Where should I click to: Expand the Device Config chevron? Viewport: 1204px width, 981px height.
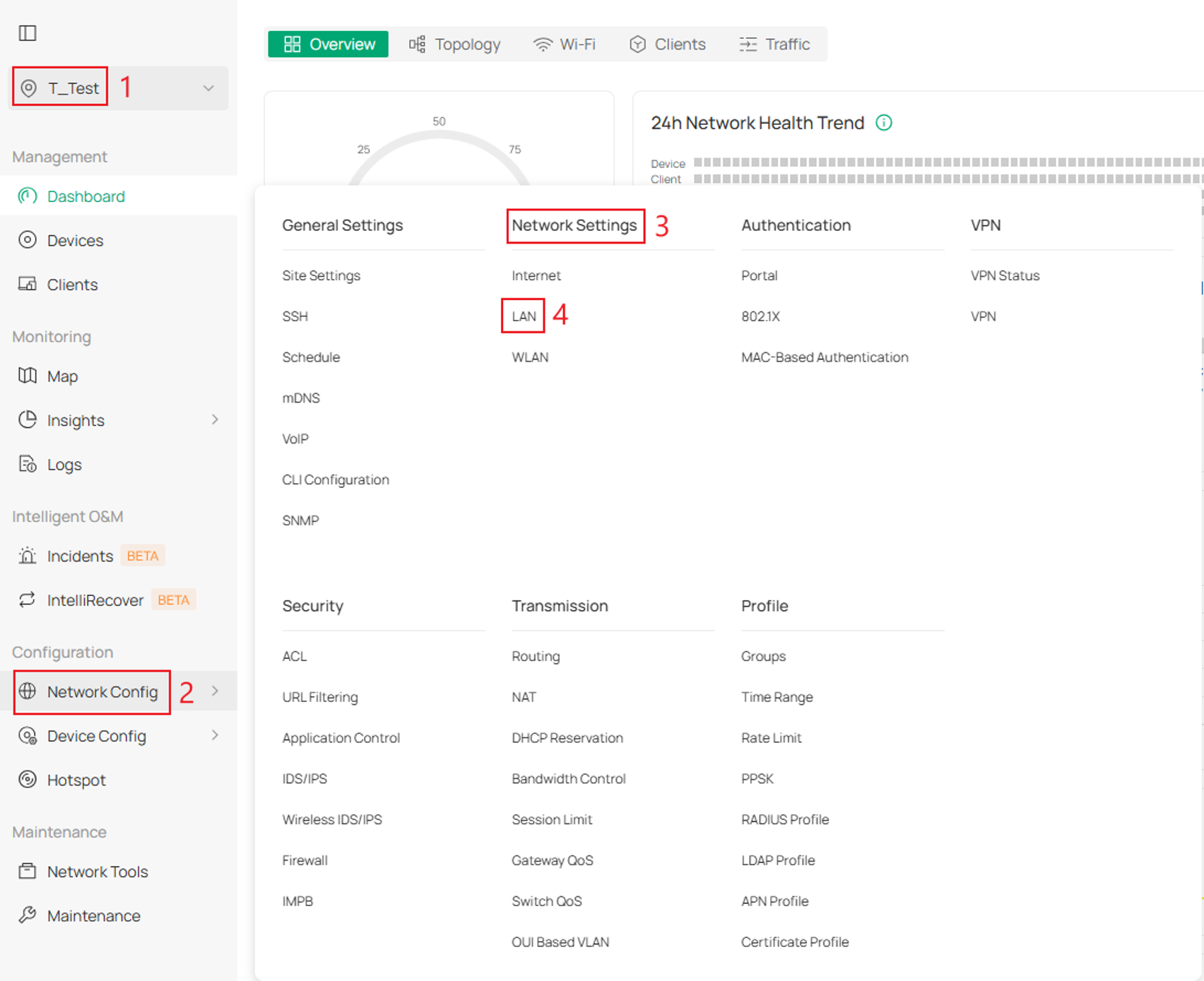215,735
